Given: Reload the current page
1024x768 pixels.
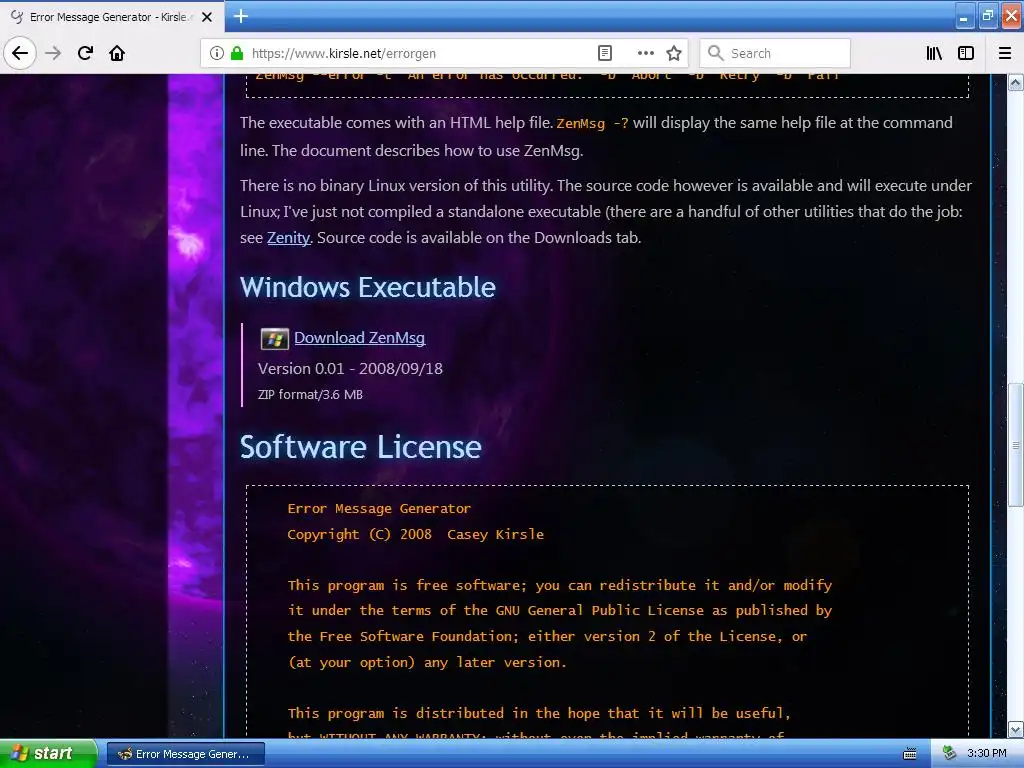Looking at the screenshot, I should [x=85, y=53].
